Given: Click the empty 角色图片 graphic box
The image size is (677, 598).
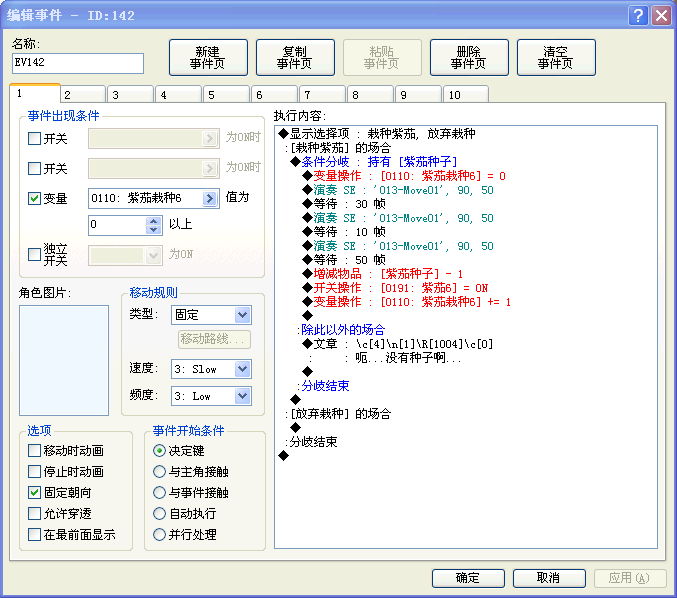Looking at the screenshot, I should pyautogui.click(x=64, y=360).
